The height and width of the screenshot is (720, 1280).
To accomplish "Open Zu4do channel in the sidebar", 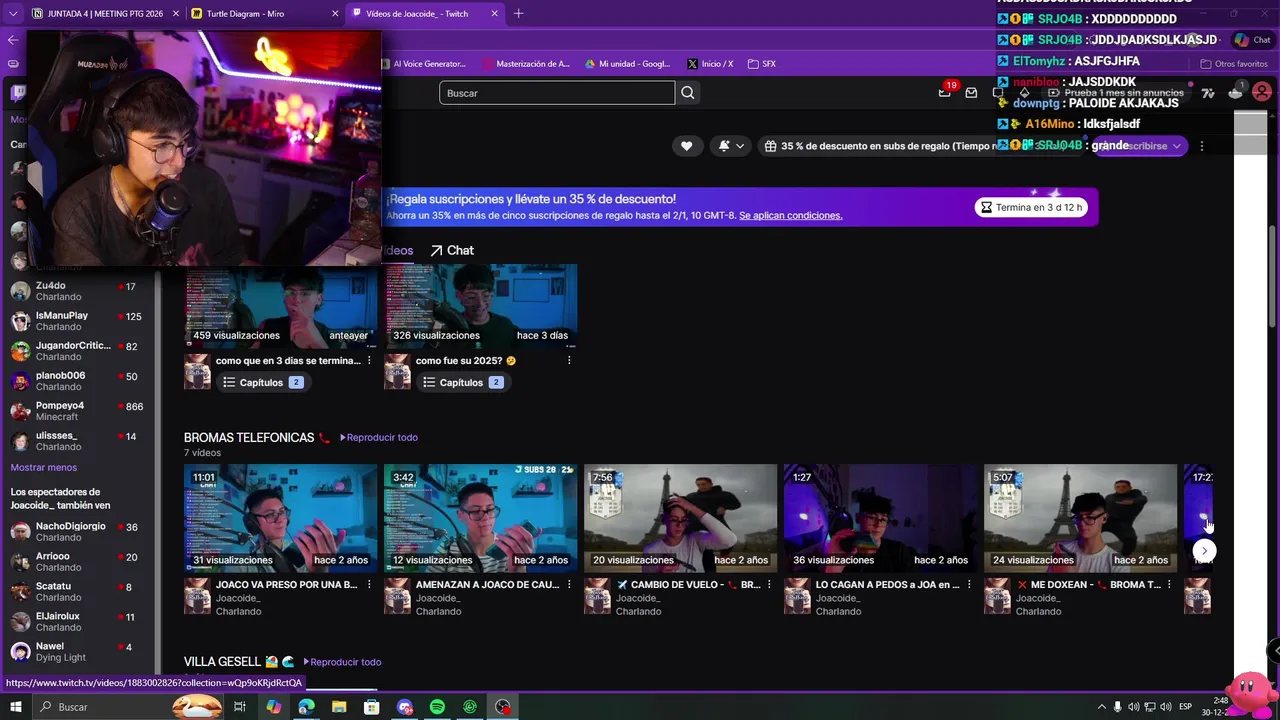I will 78,292.
